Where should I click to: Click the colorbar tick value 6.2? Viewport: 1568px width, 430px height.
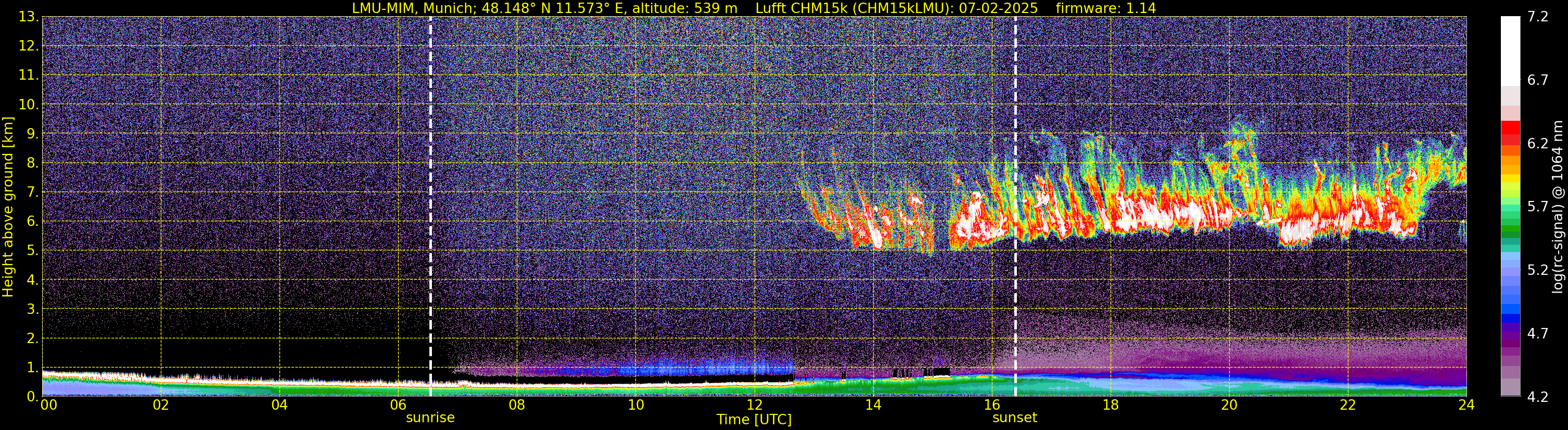pyautogui.click(x=1538, y=144)
